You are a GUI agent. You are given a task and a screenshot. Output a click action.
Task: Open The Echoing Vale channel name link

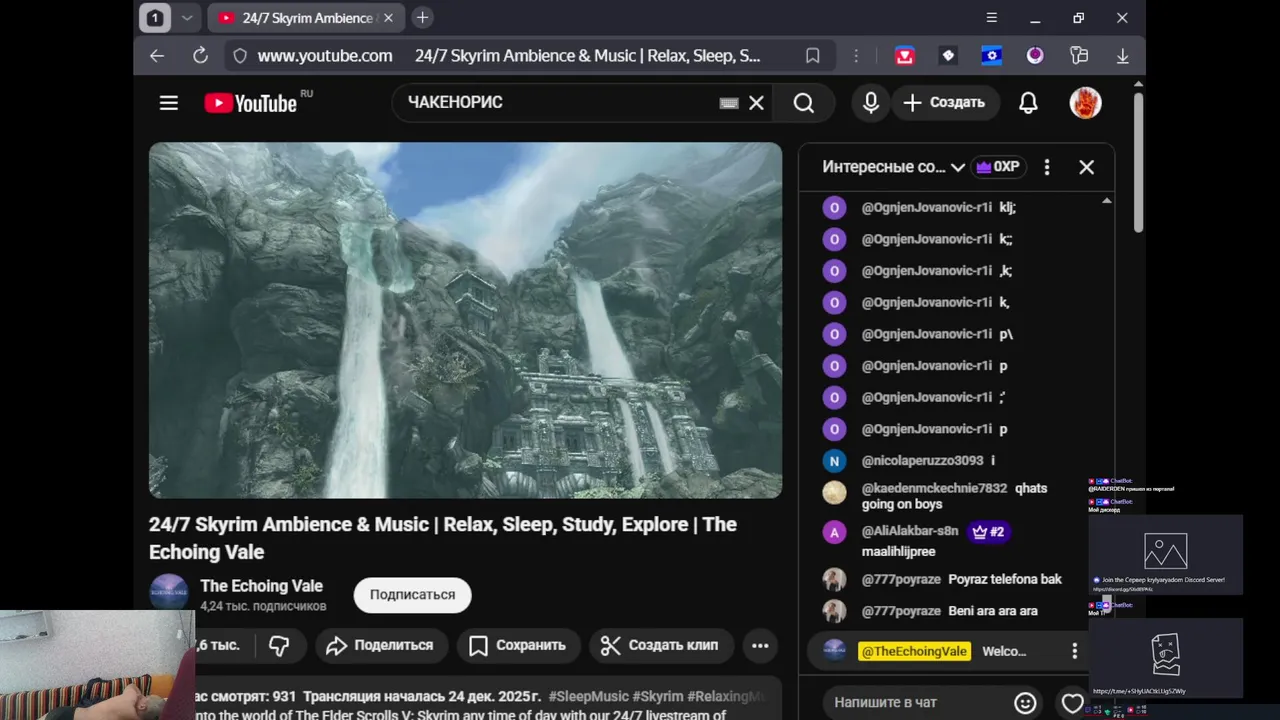pyautogui.click(x=262, y=586)
